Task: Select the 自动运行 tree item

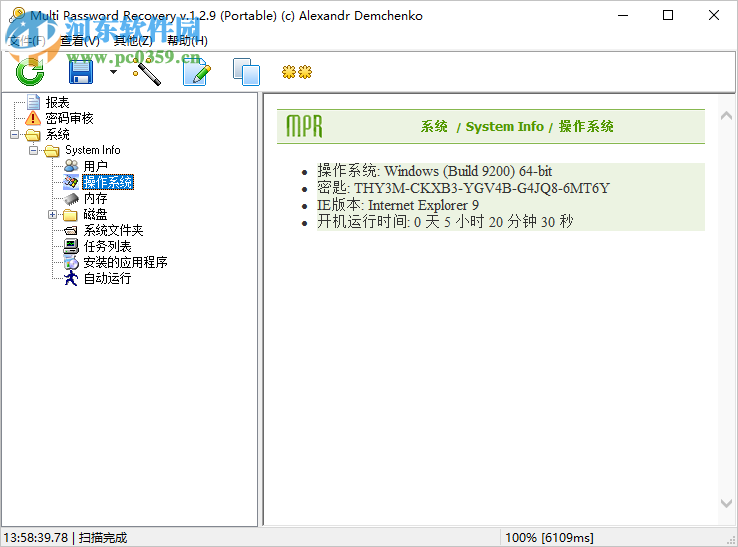Action: [x=107, y=278]
